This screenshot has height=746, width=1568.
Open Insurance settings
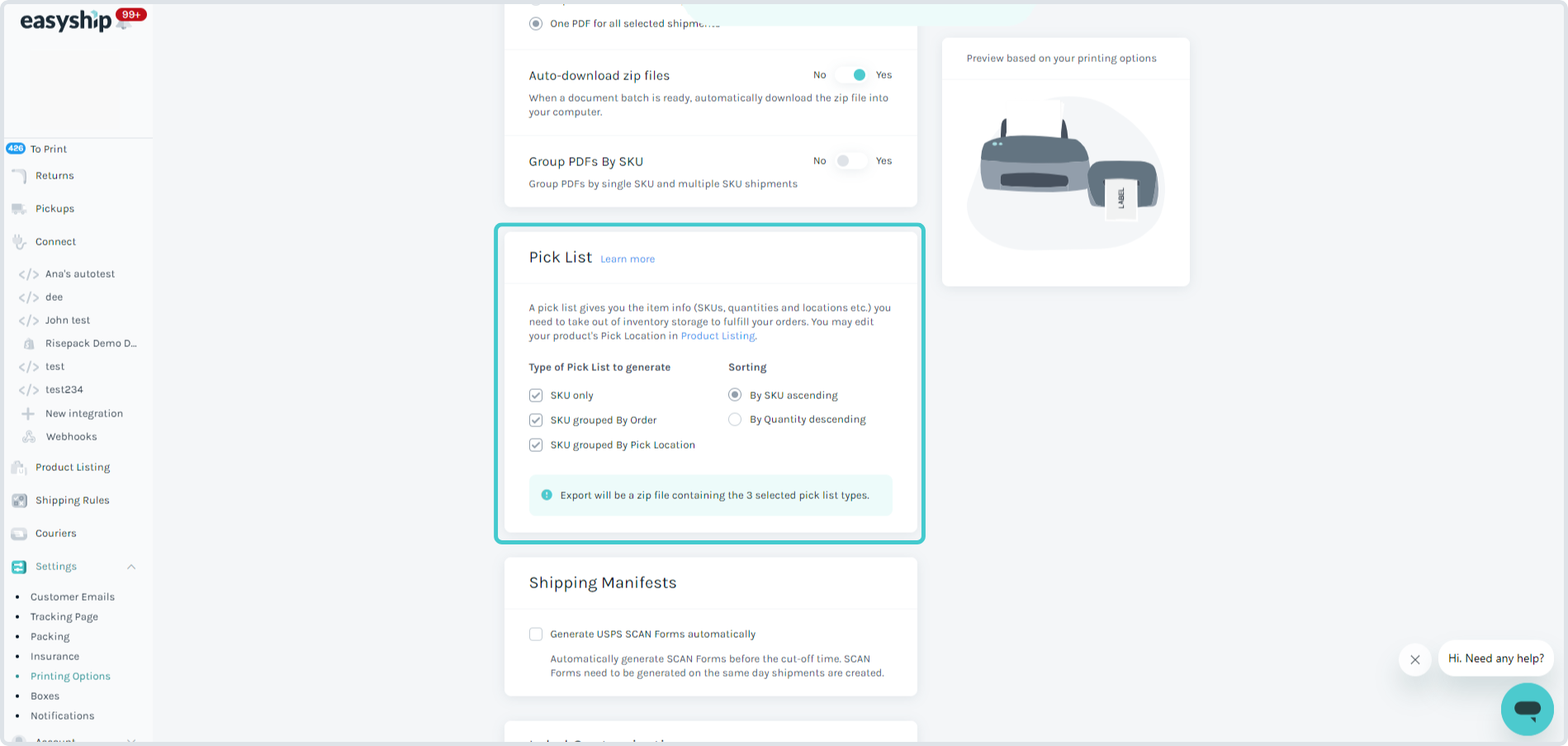click(55, 657)
